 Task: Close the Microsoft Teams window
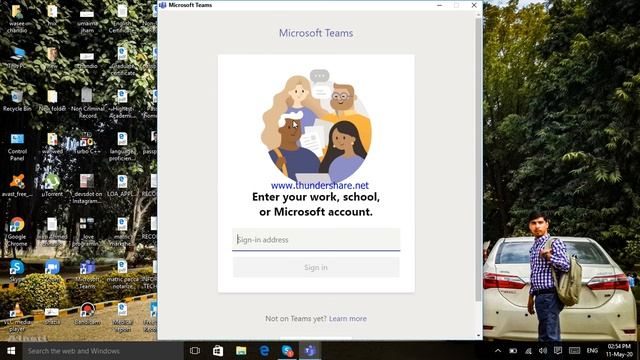tap(474, 5)
